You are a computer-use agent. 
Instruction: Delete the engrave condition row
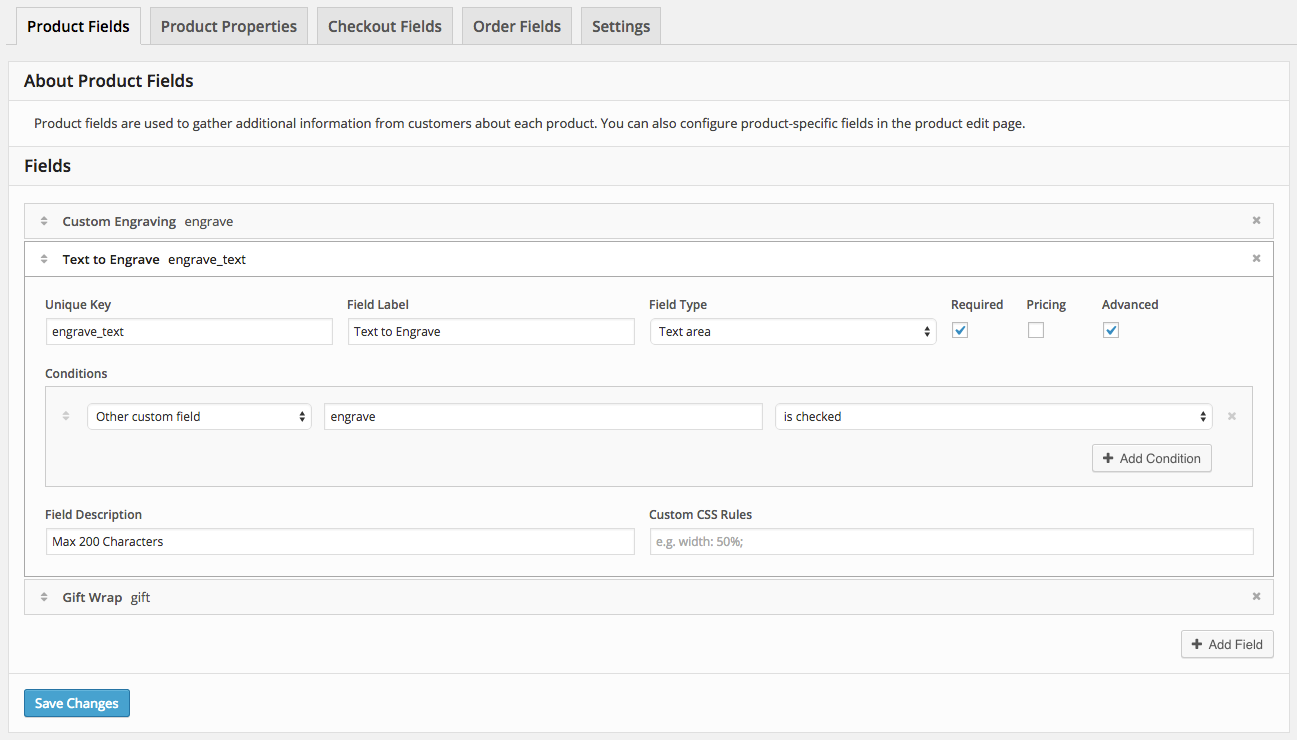[1232, 417]
